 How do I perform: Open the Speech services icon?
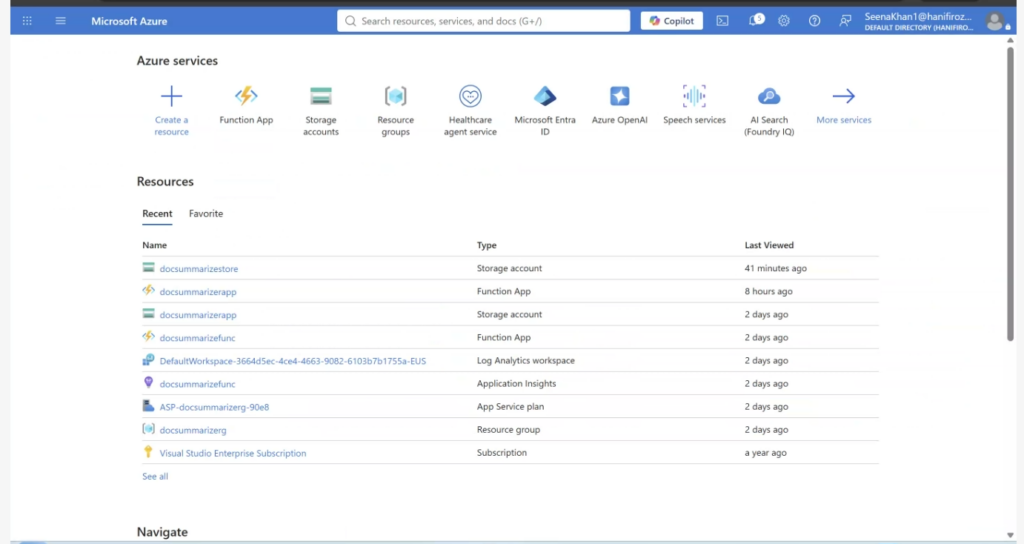[694, 96]
